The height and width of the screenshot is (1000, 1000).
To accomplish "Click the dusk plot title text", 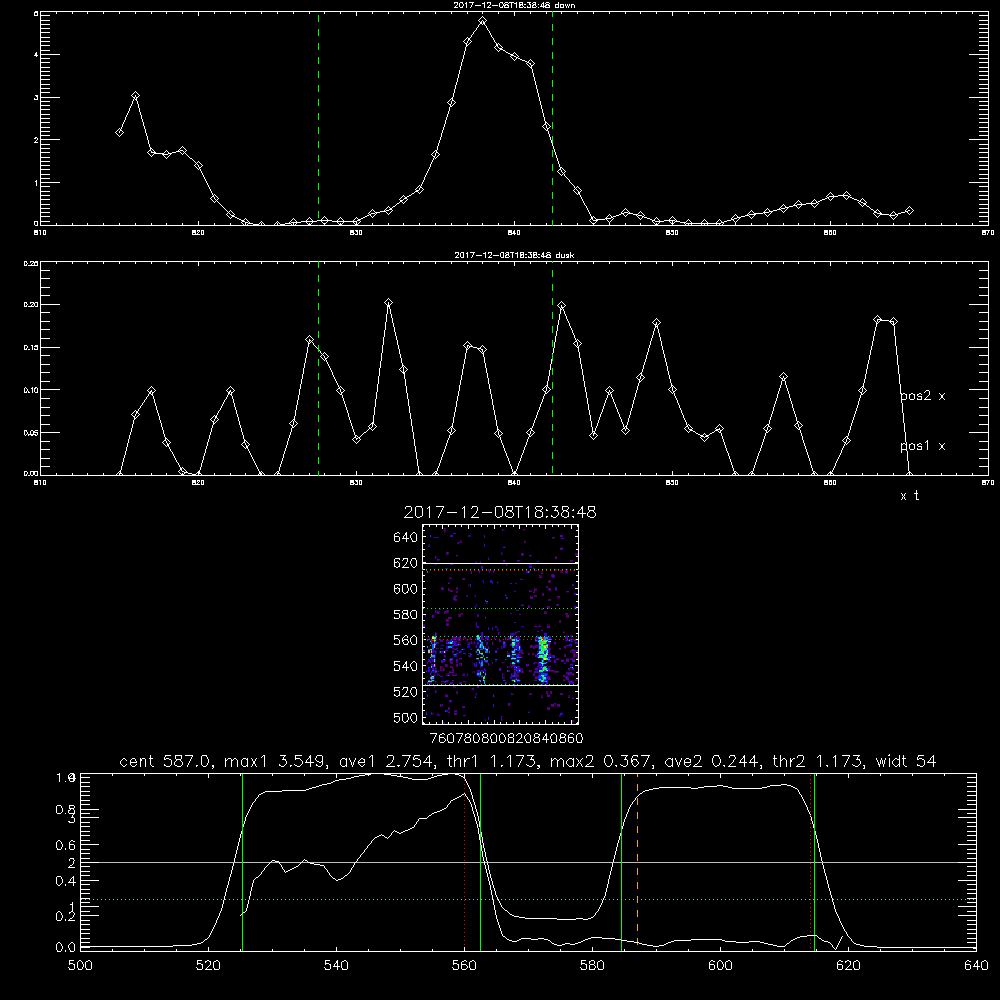I will pyautogui.click(x=514, y=255).
